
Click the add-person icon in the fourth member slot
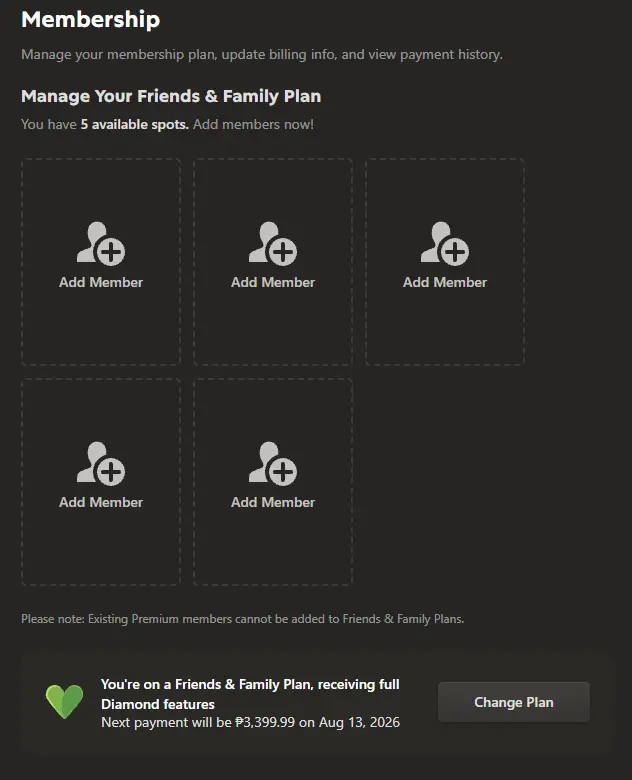tap(101, 463)
